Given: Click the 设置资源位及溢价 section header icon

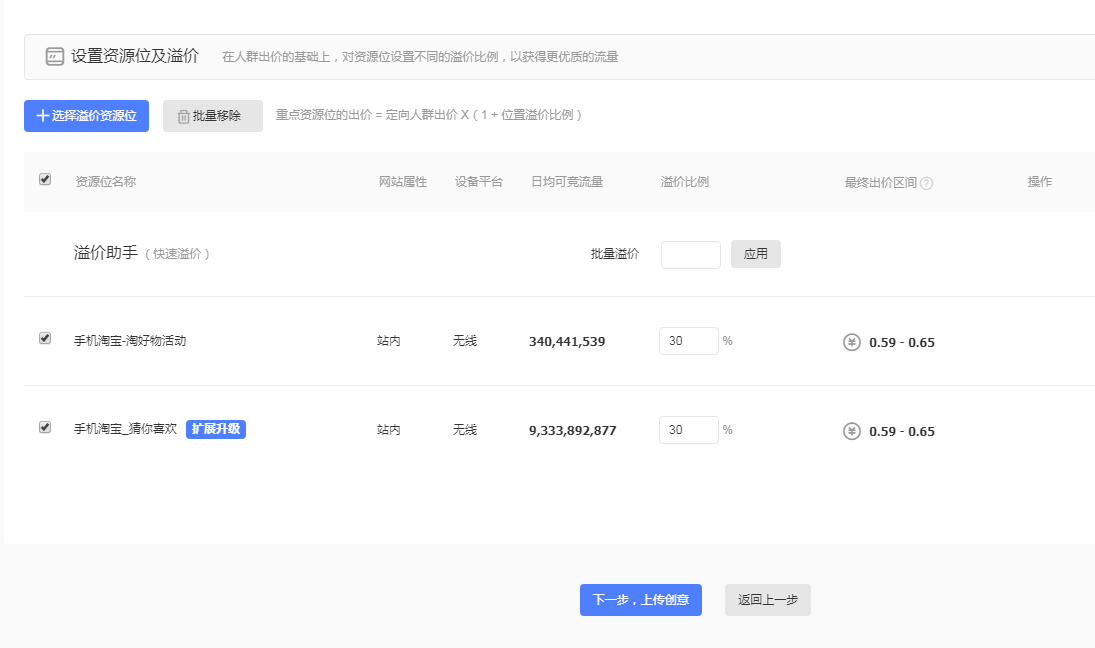Looking at the screenshot, I should pos(55,57).
